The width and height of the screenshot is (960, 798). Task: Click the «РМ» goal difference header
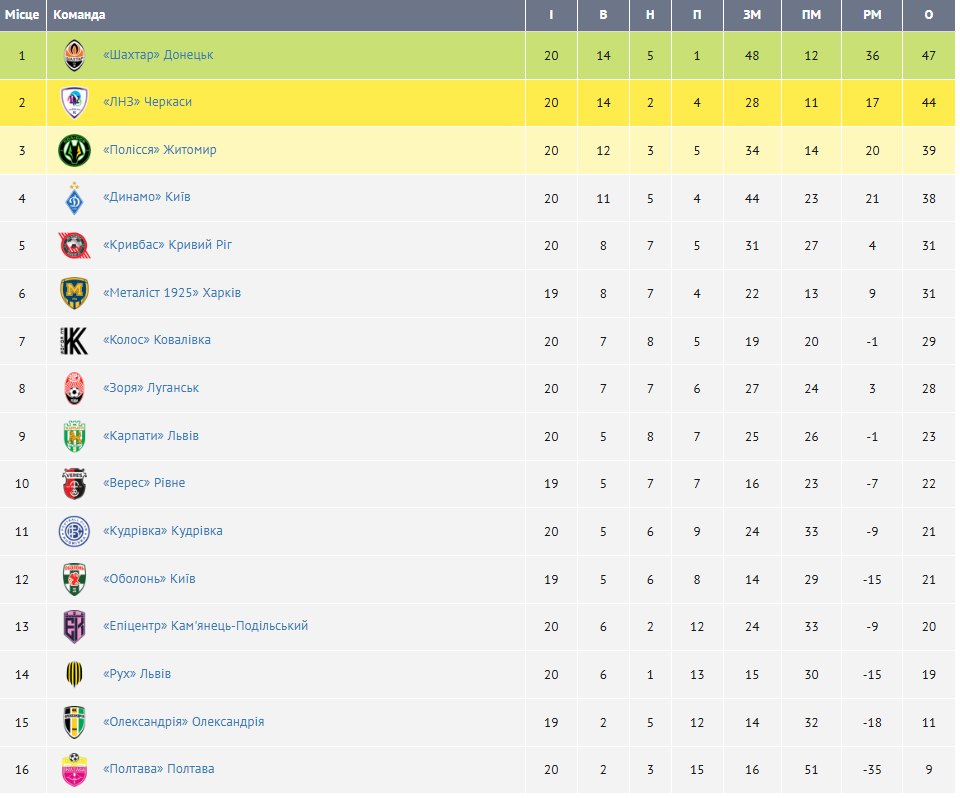(872, 15)
